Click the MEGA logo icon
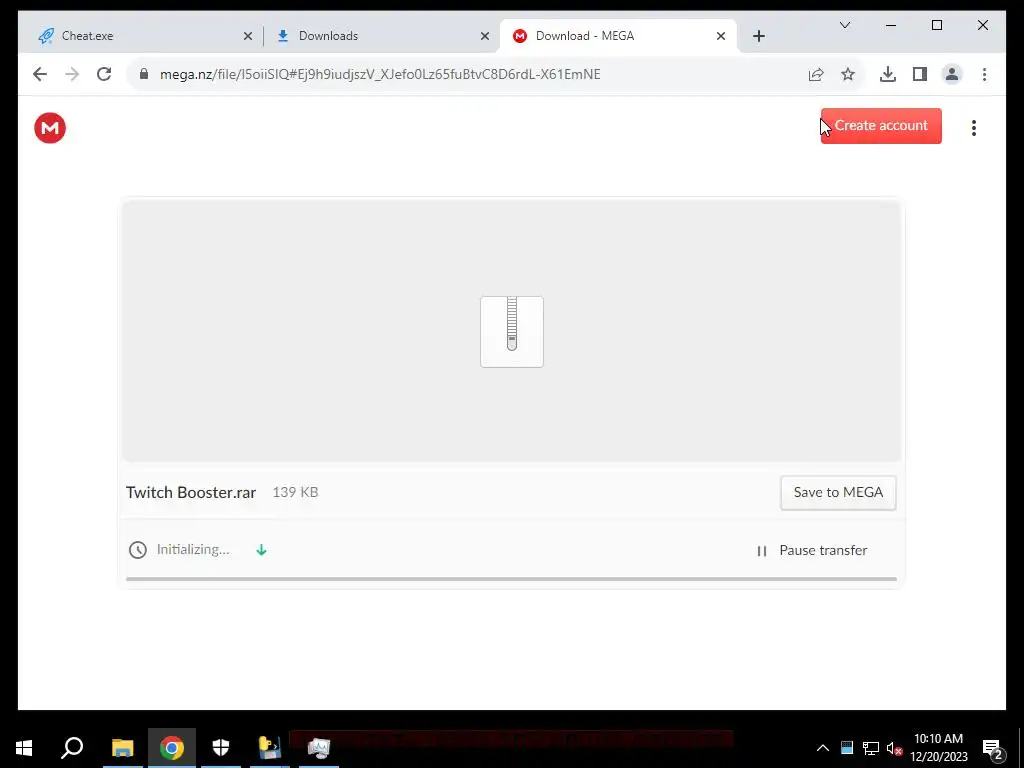The width and height of the screenshot is (1024, 768). pos(50,127)
